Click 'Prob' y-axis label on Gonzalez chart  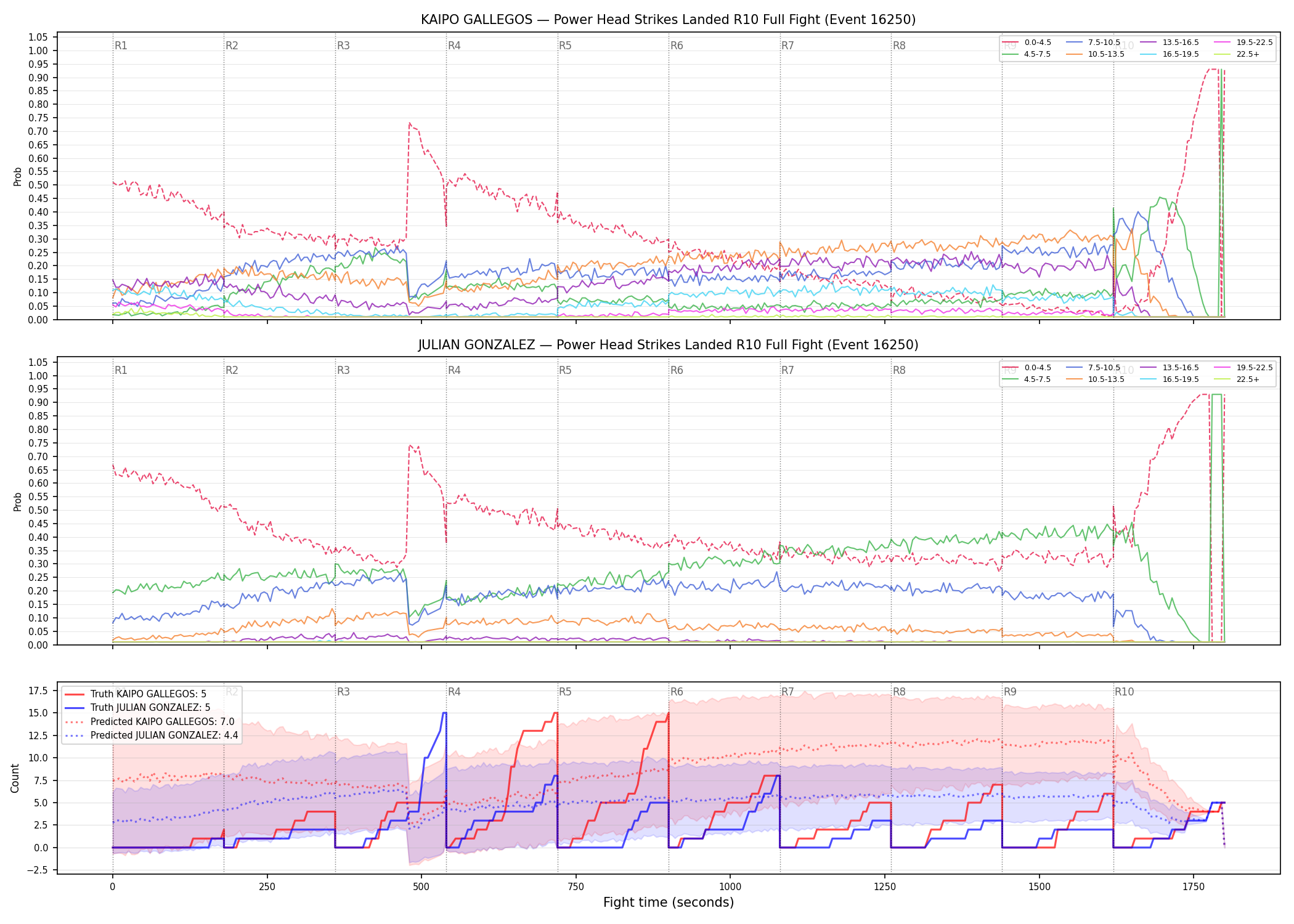pyautogui.click(x=18, y=501)
